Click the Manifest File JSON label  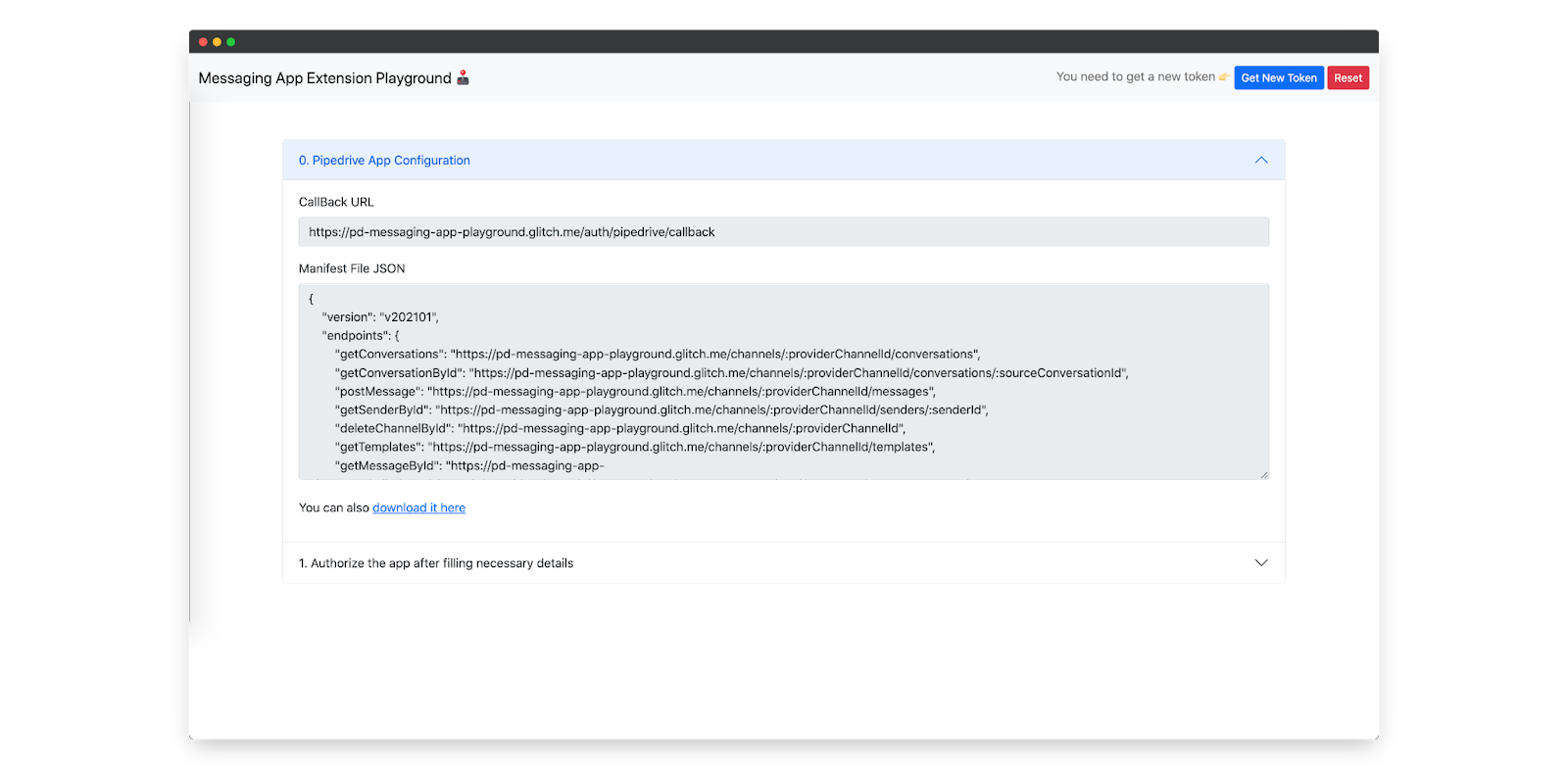point(352,268)
